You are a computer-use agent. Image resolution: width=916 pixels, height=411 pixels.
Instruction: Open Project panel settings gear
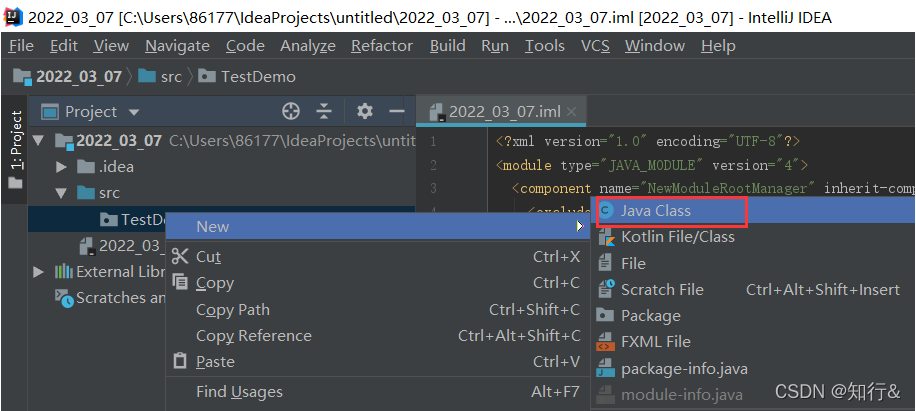365,111
